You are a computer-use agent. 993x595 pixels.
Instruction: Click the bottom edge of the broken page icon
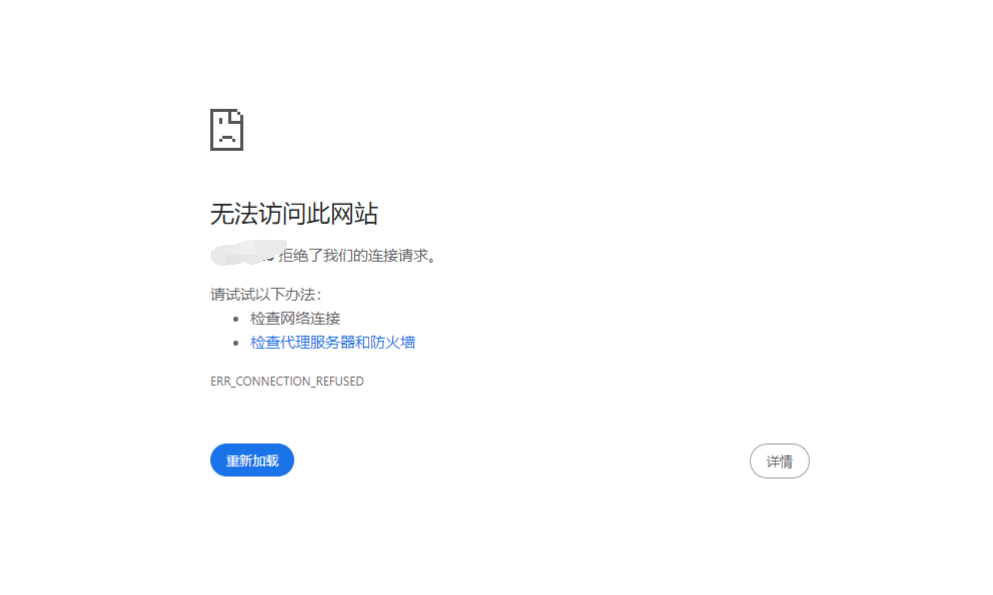(227, 147)
